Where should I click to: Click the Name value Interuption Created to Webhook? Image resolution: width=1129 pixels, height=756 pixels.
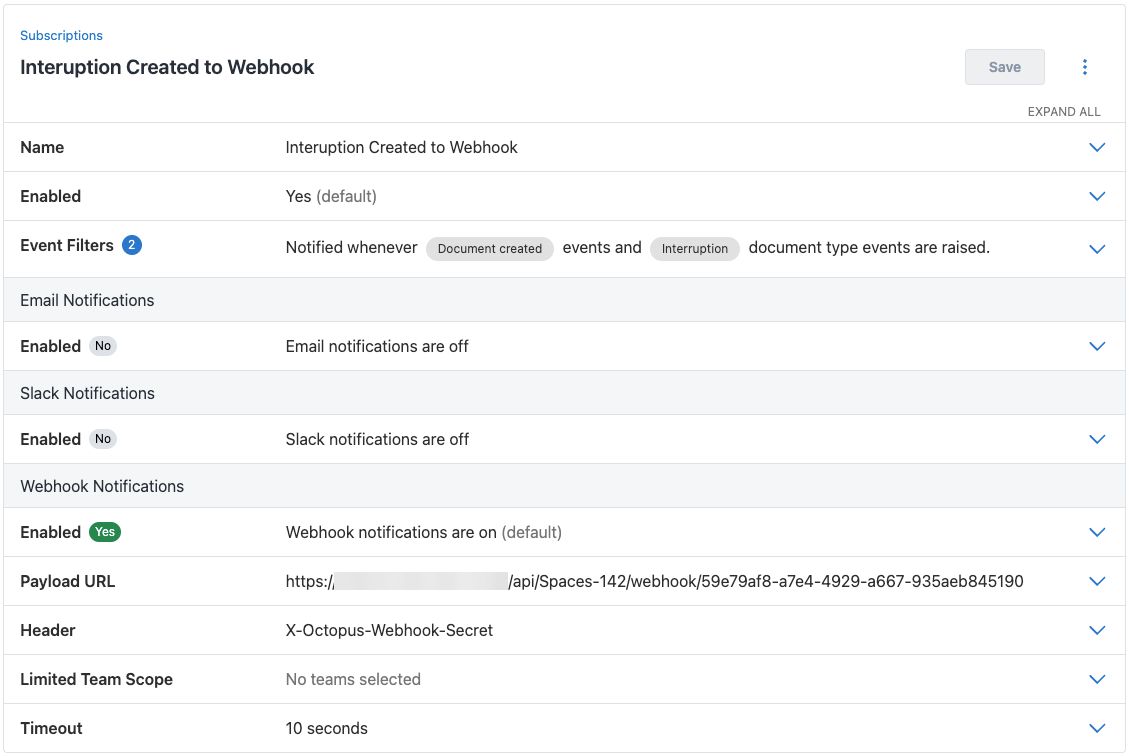click(x=402, y=148)
